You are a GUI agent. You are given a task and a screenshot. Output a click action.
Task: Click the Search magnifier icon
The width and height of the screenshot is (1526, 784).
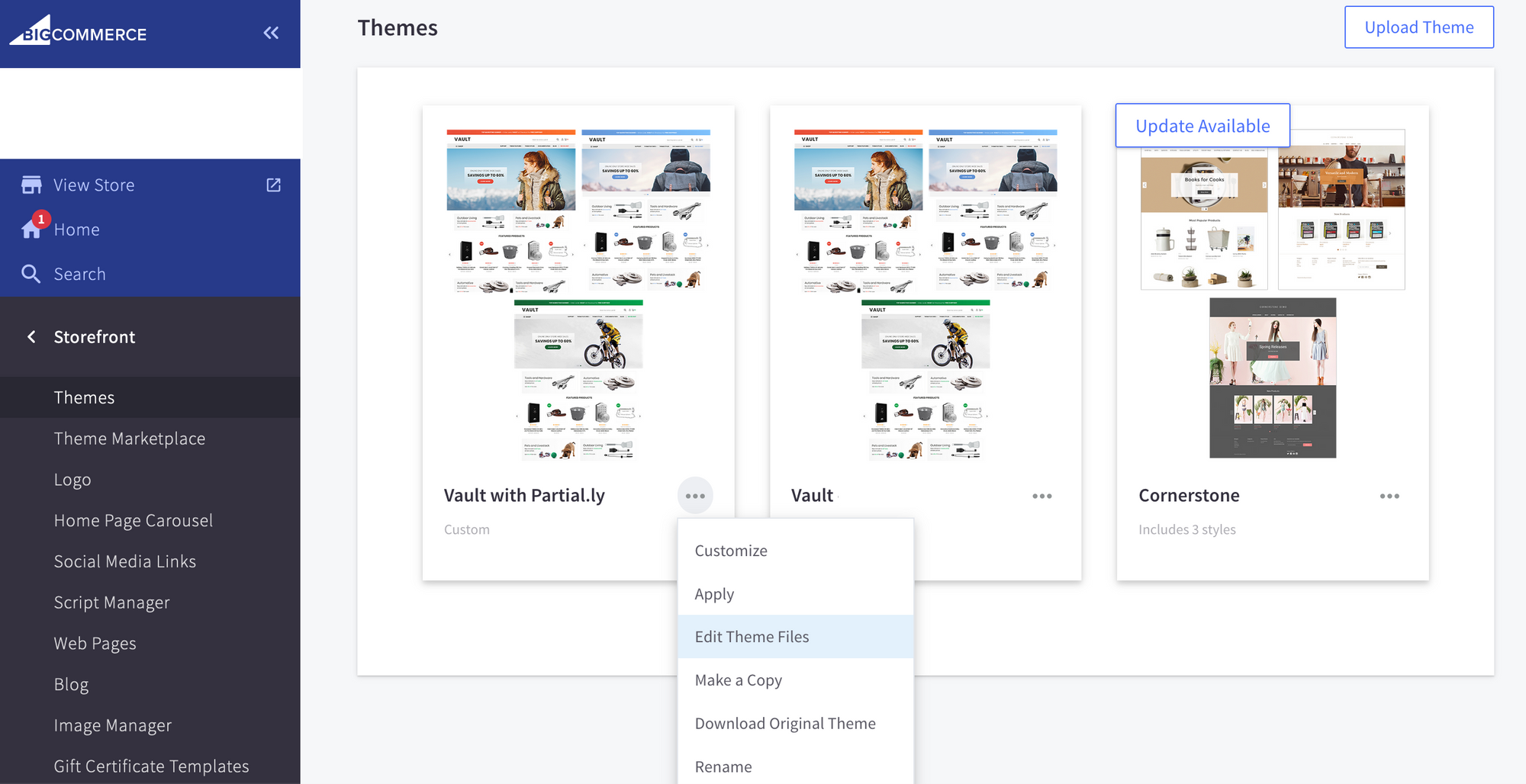click(x=31, y=274)
